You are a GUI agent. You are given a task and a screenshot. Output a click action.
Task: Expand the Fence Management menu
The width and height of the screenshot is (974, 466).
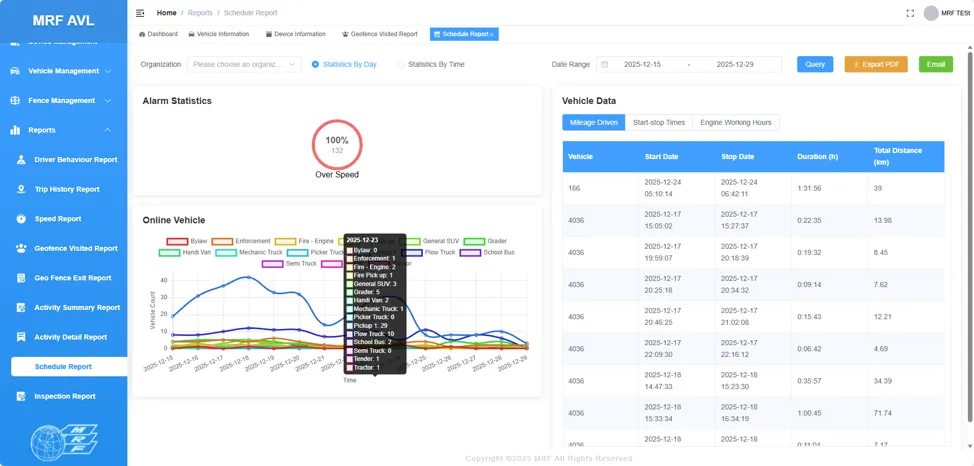pos(63,101)
